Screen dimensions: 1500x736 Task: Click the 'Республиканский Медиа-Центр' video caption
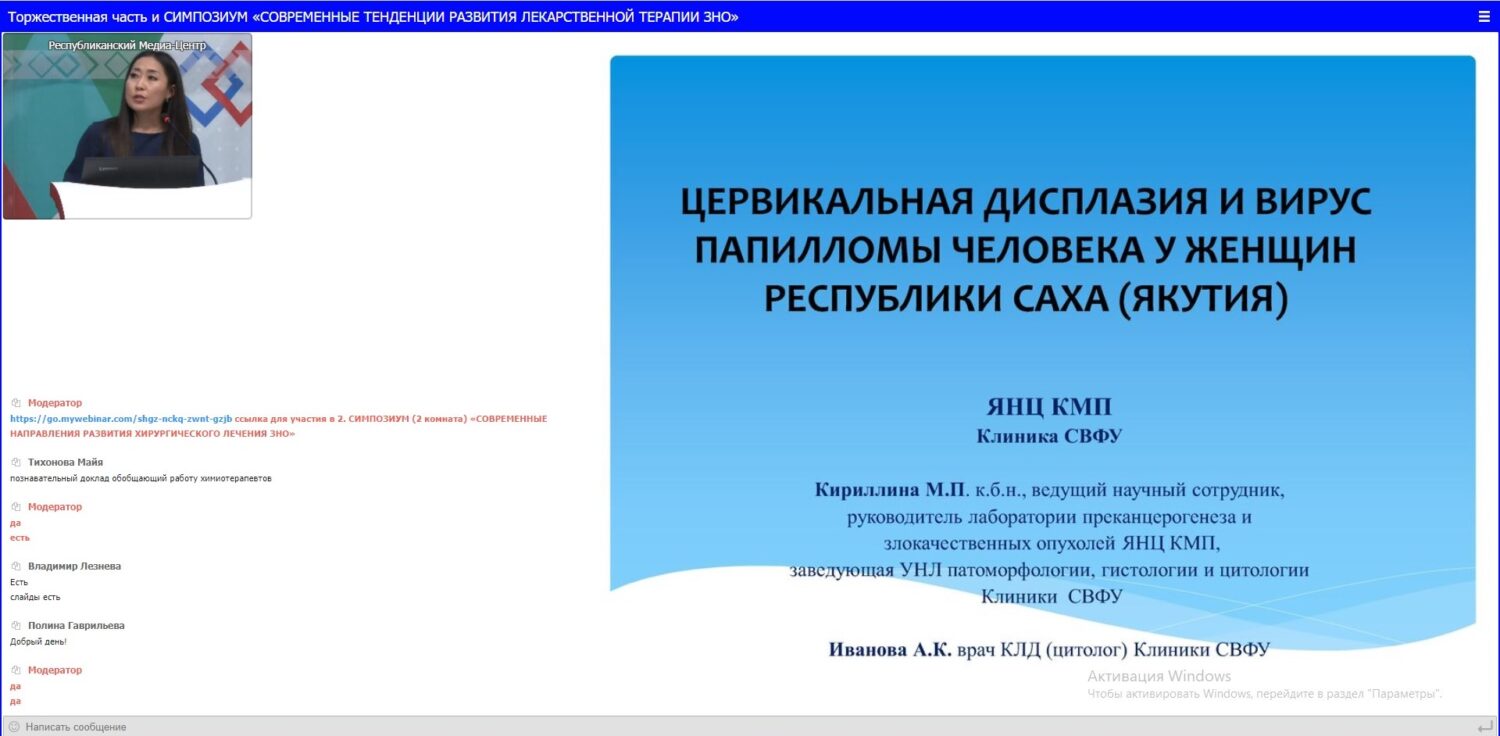click(x=127, y=46)
